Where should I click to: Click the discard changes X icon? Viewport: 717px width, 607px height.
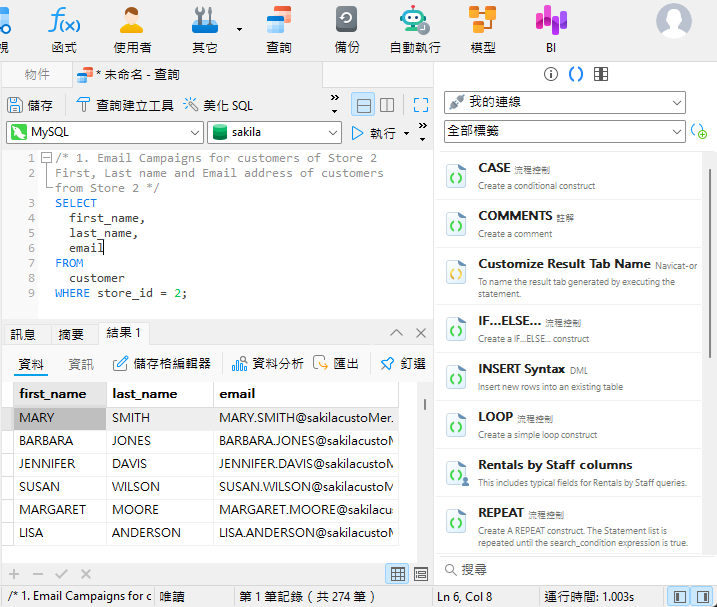86,574
